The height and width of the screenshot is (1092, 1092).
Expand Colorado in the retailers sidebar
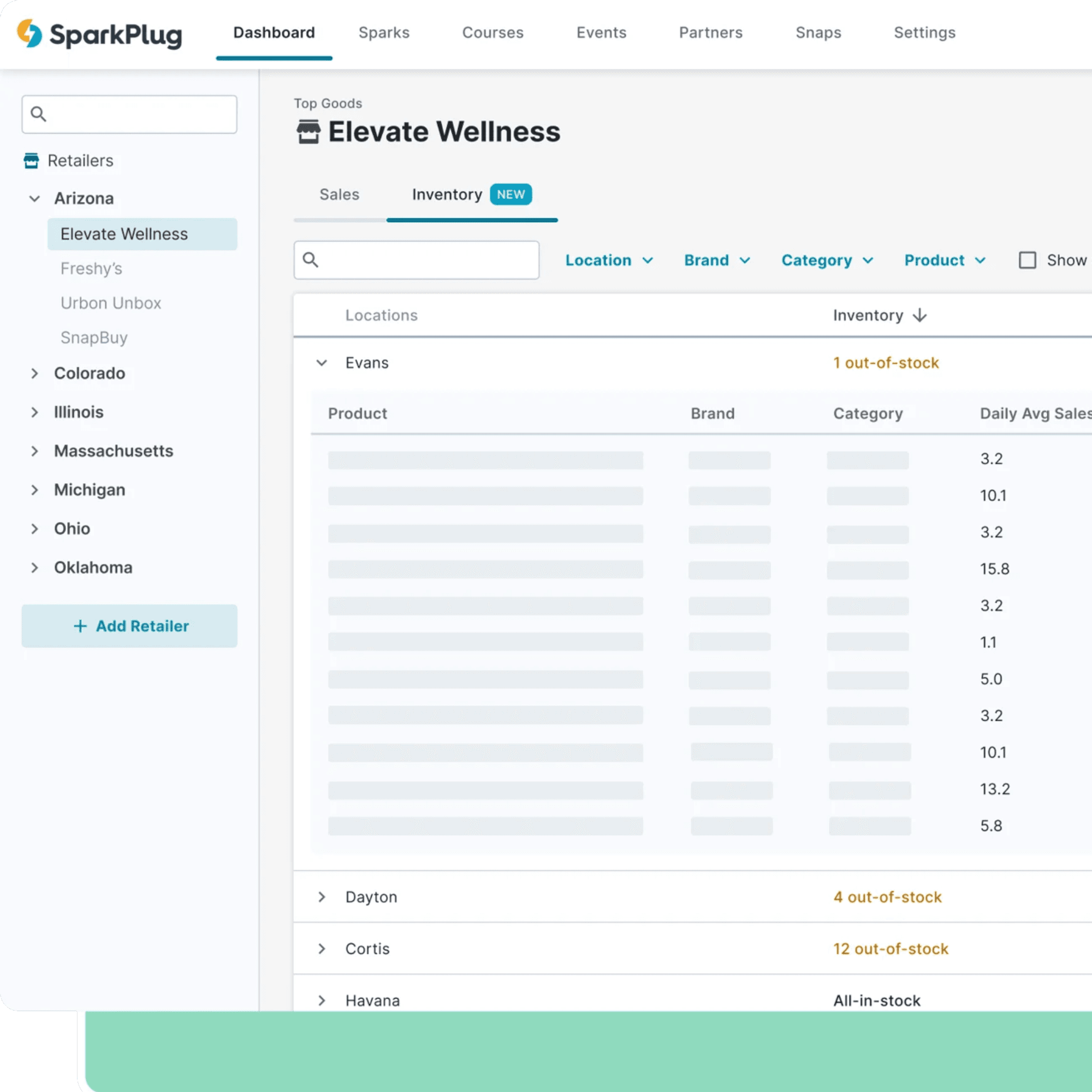click(x=35, y=373)
